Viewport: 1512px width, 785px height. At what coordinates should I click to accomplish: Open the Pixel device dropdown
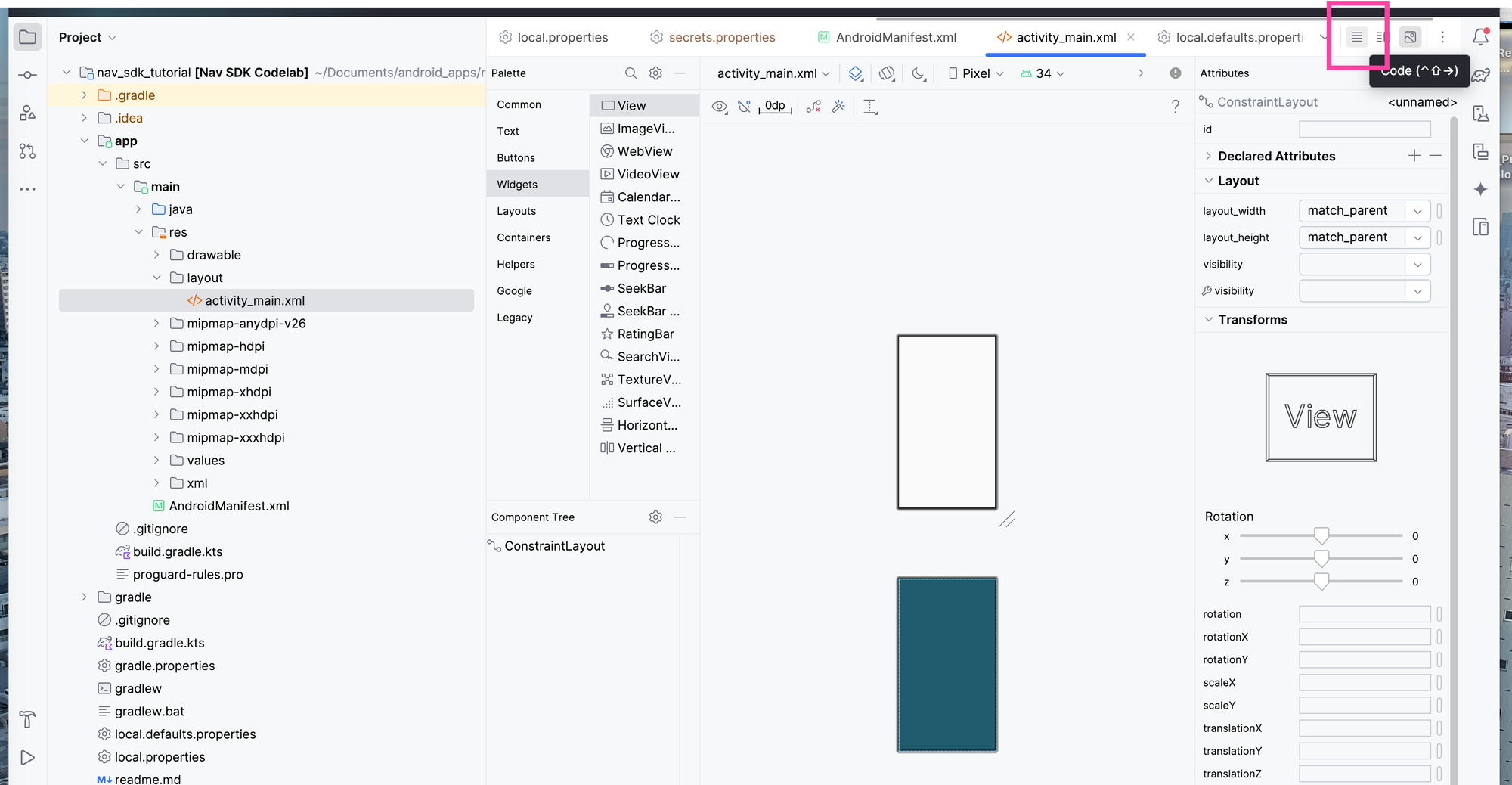(975, 73)
